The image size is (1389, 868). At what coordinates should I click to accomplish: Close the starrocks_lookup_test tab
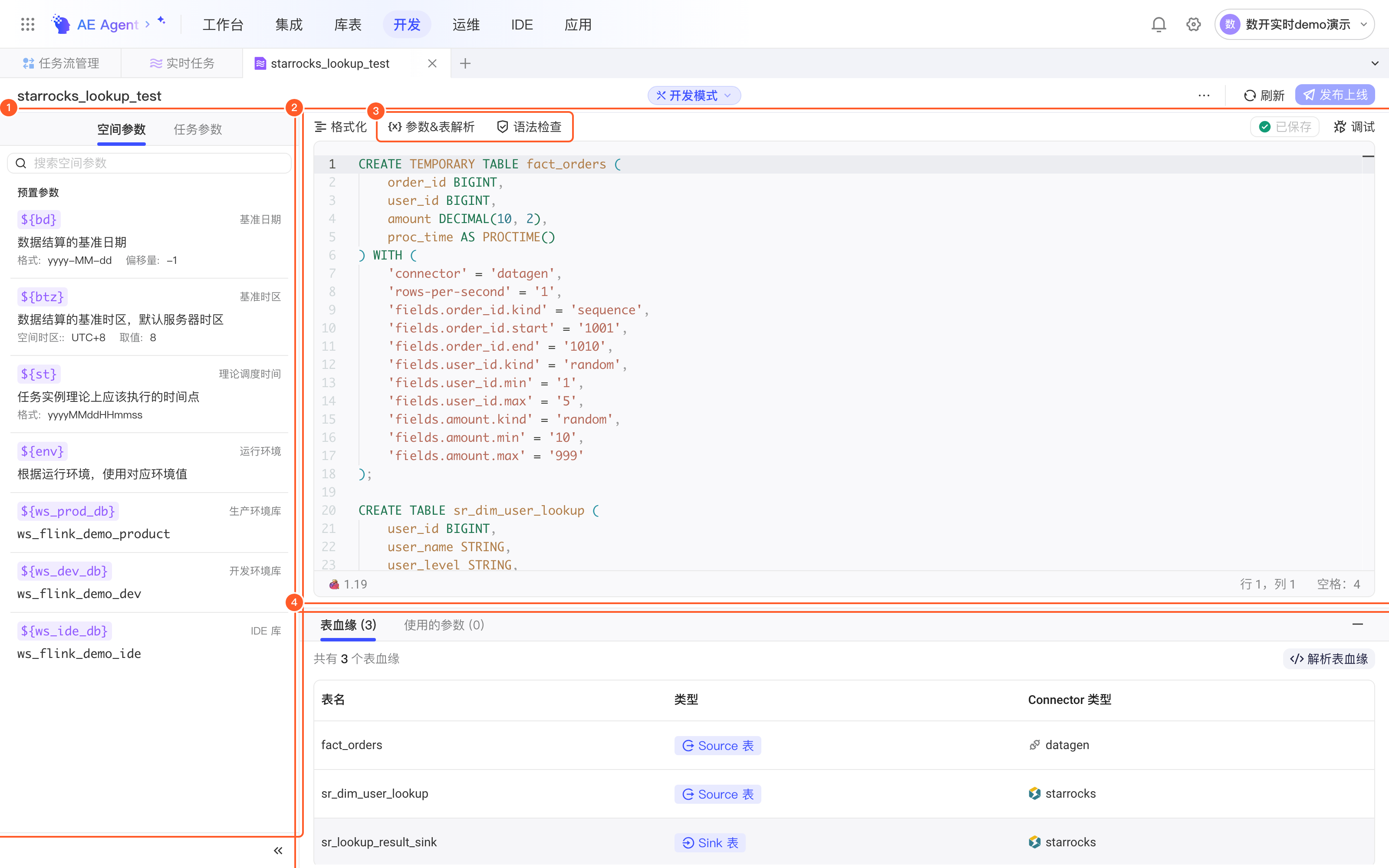432,63
